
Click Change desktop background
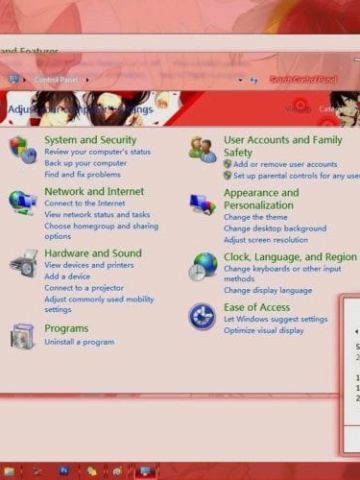click(275, 229)
